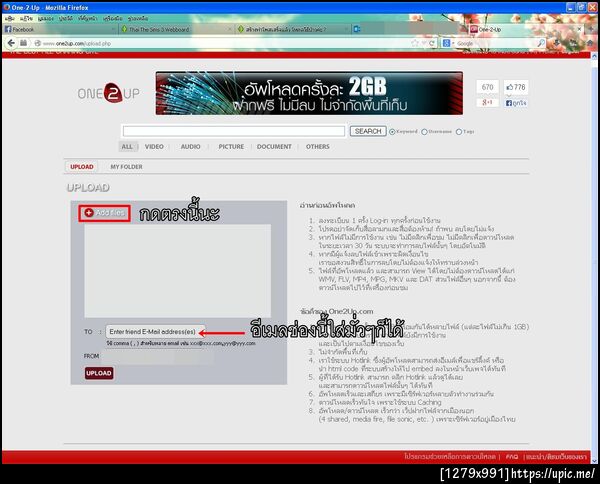Viewport: 600px width, 484px height.
Task: Click the empty file list area
Action: point(178,271)
